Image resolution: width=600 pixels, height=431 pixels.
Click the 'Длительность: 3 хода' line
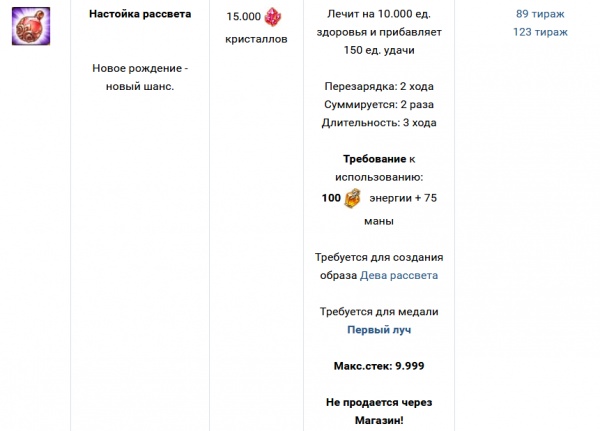coord(379,122)
